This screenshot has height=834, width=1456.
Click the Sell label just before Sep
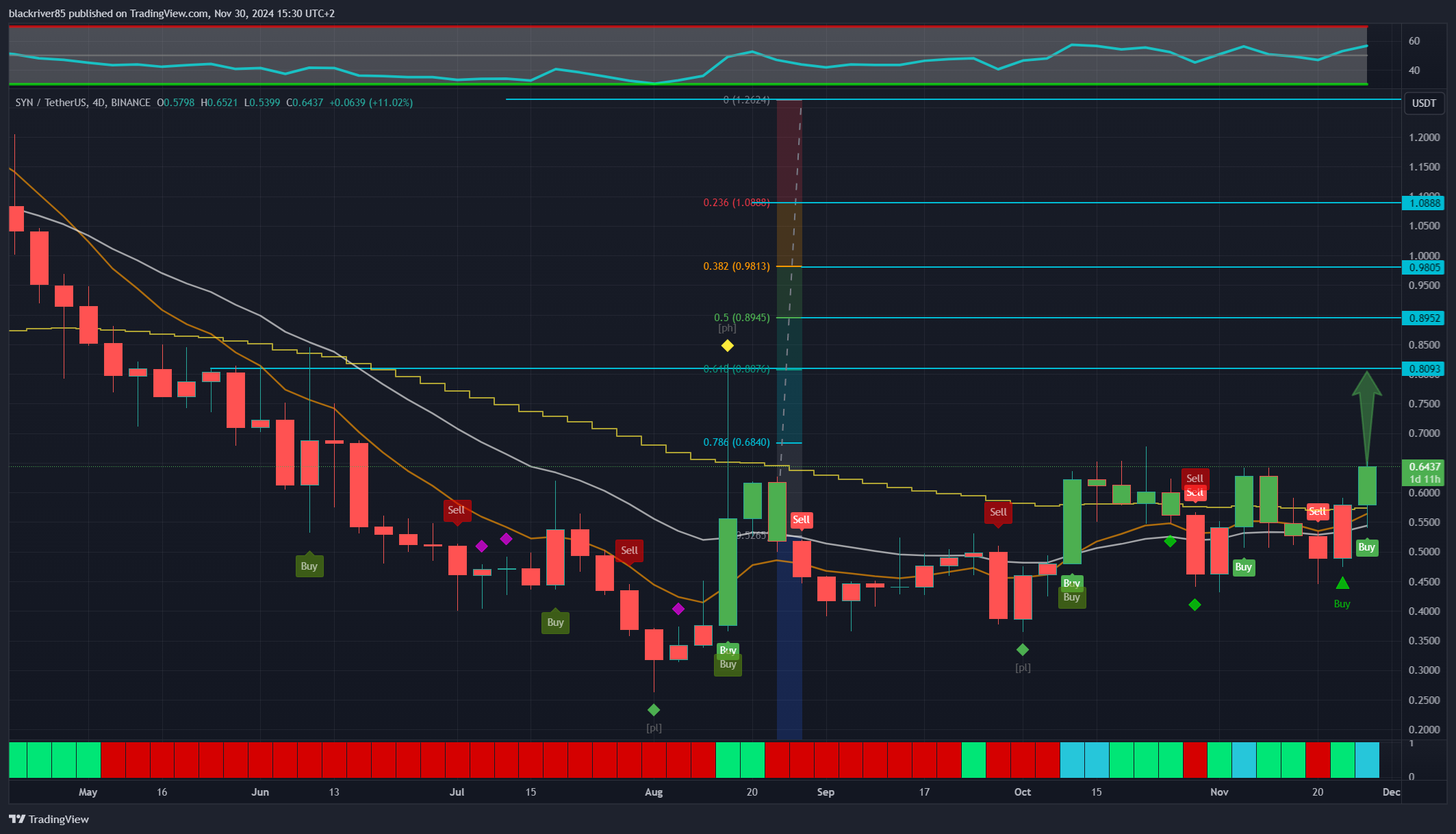[801, 520]
